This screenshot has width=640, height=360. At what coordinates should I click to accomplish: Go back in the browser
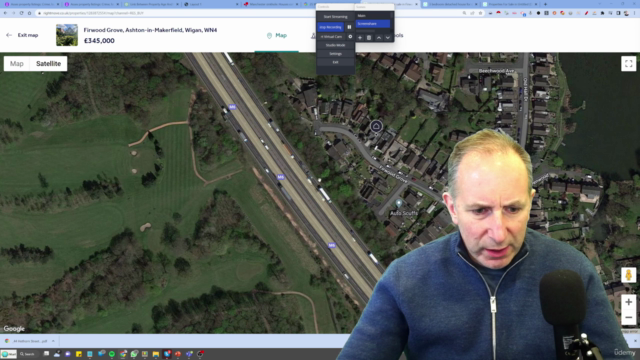pos(5,13)
